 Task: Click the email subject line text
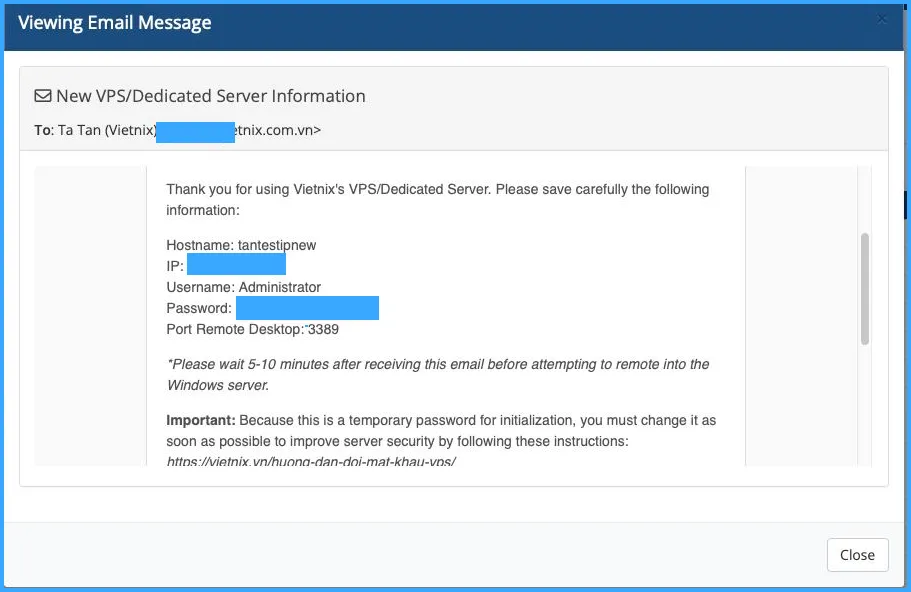(210, 96)
